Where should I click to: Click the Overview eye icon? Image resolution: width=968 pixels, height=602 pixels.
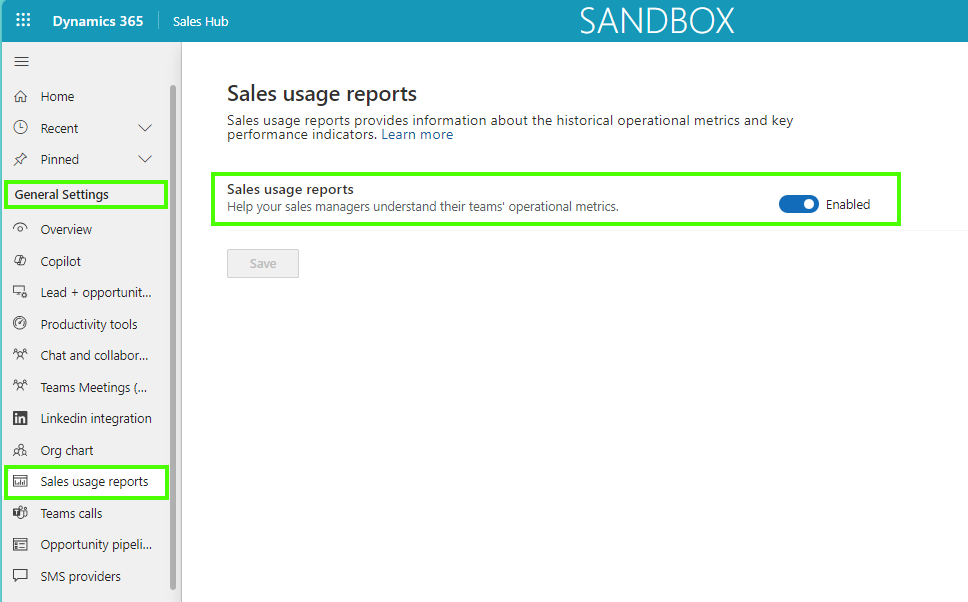point(20,228)
